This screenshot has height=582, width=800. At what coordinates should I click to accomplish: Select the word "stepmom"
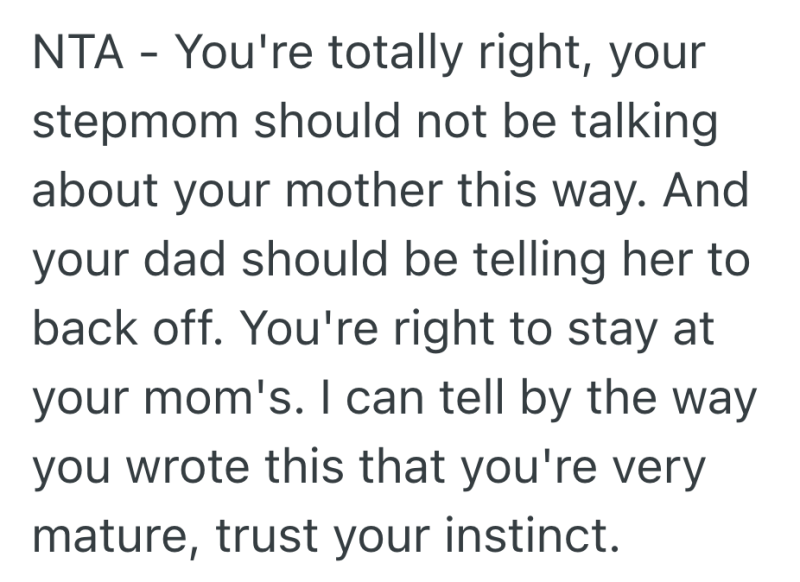point(137,123)
